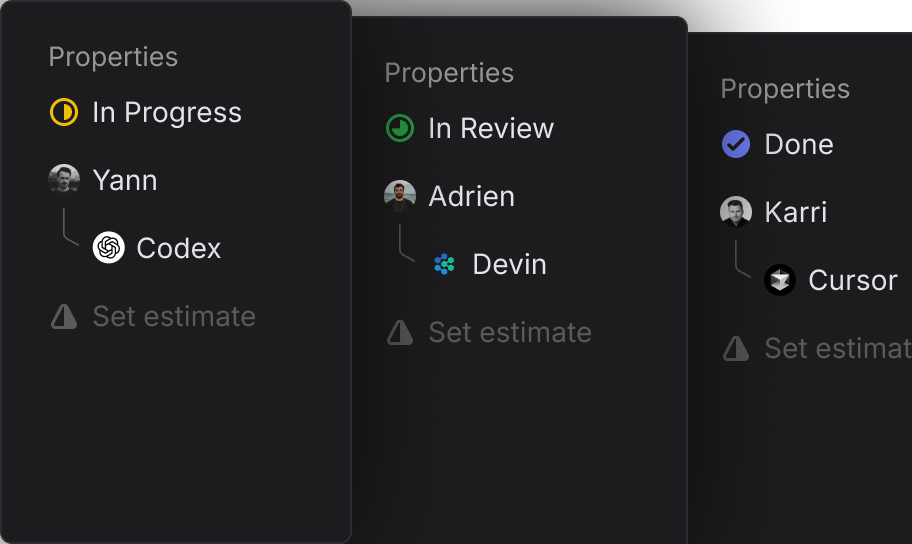Image resolution: width=912 pixels, height=544 pixels.
Task: Click Karri's avatar photo
Action: pyautogui.click(x=736, y=212)
